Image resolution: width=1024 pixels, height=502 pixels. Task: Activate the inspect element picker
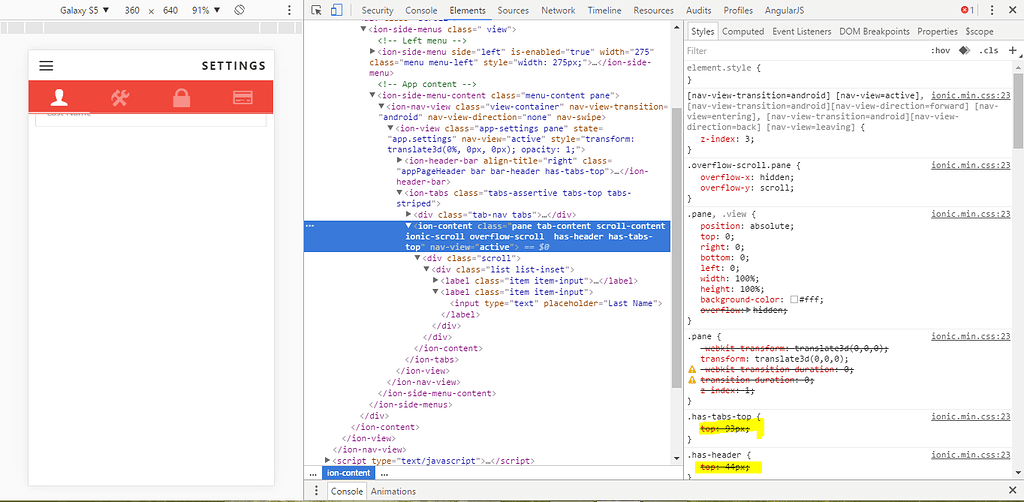317,10
